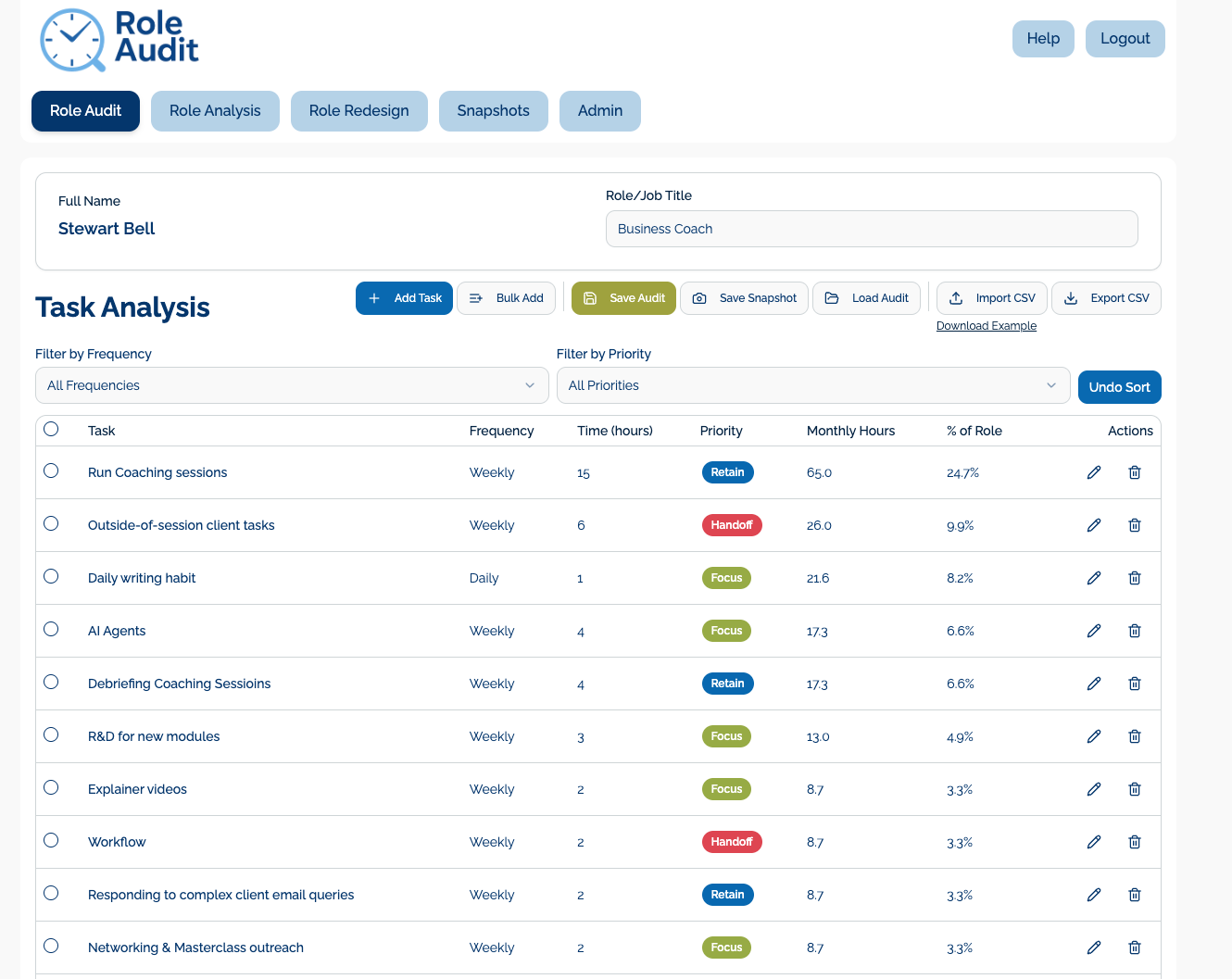Toggle the select-all circle in table header
This screenshot has width=1232, height=979.
click(x=51, y=429)
